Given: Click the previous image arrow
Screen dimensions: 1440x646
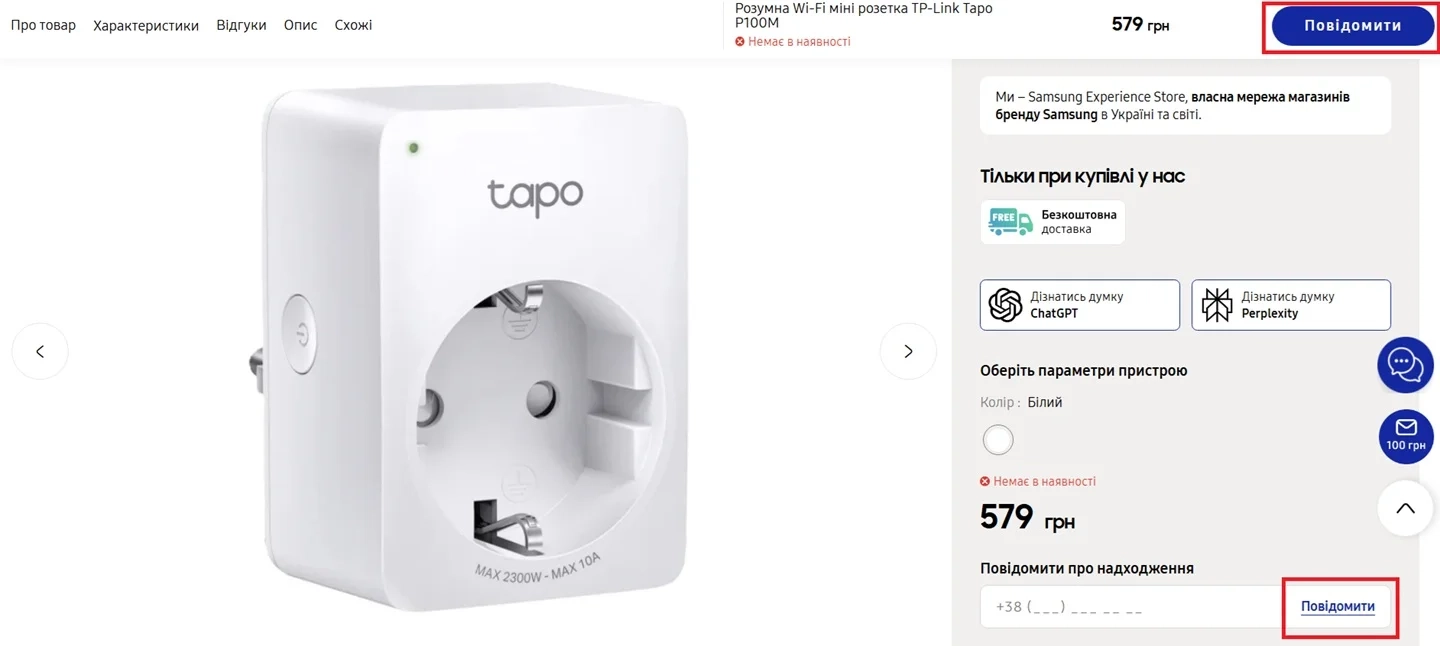Looking at the screenshot, I should point(40,351).
